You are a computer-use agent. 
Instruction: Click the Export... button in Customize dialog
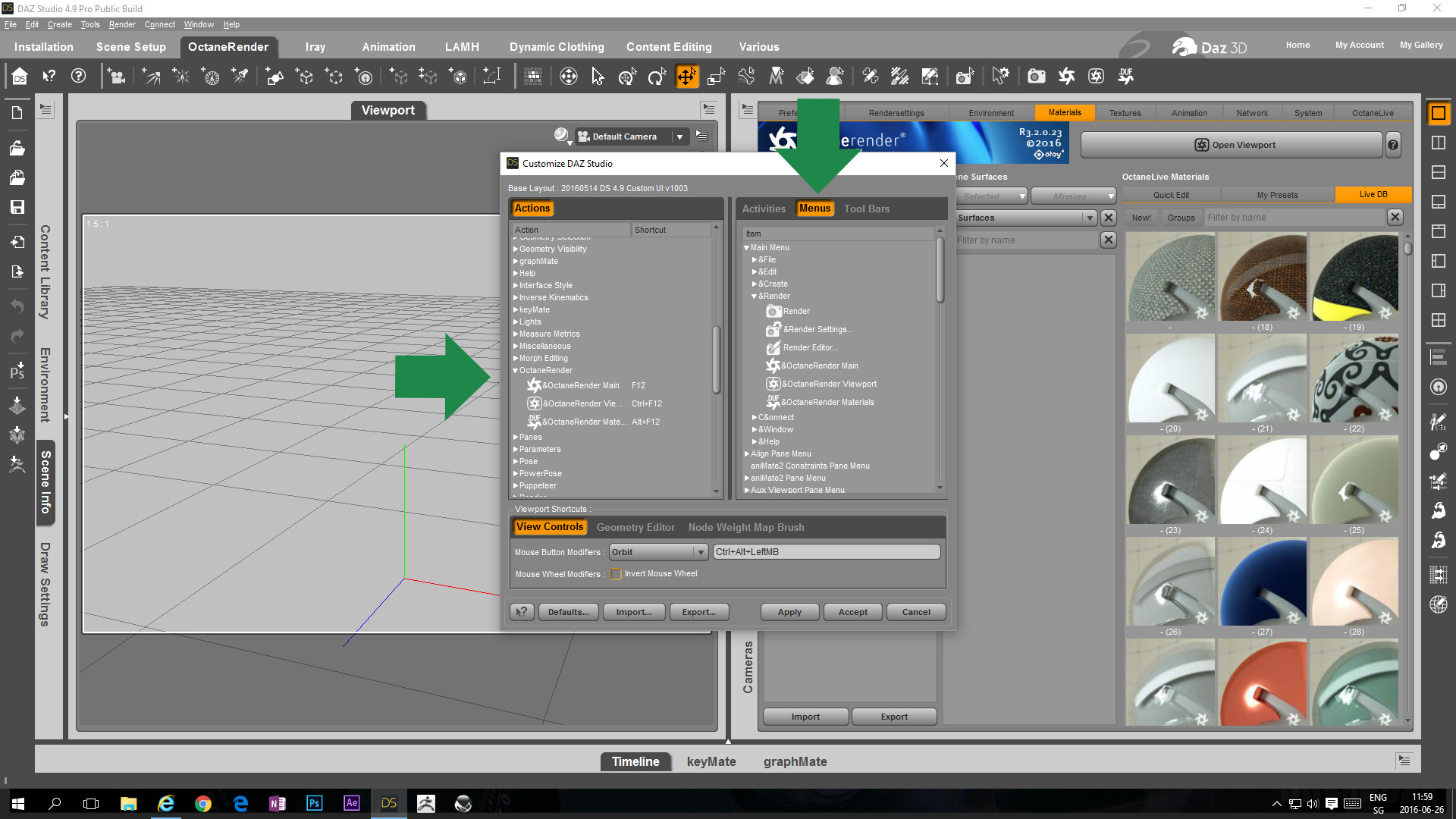pos(698,612)
